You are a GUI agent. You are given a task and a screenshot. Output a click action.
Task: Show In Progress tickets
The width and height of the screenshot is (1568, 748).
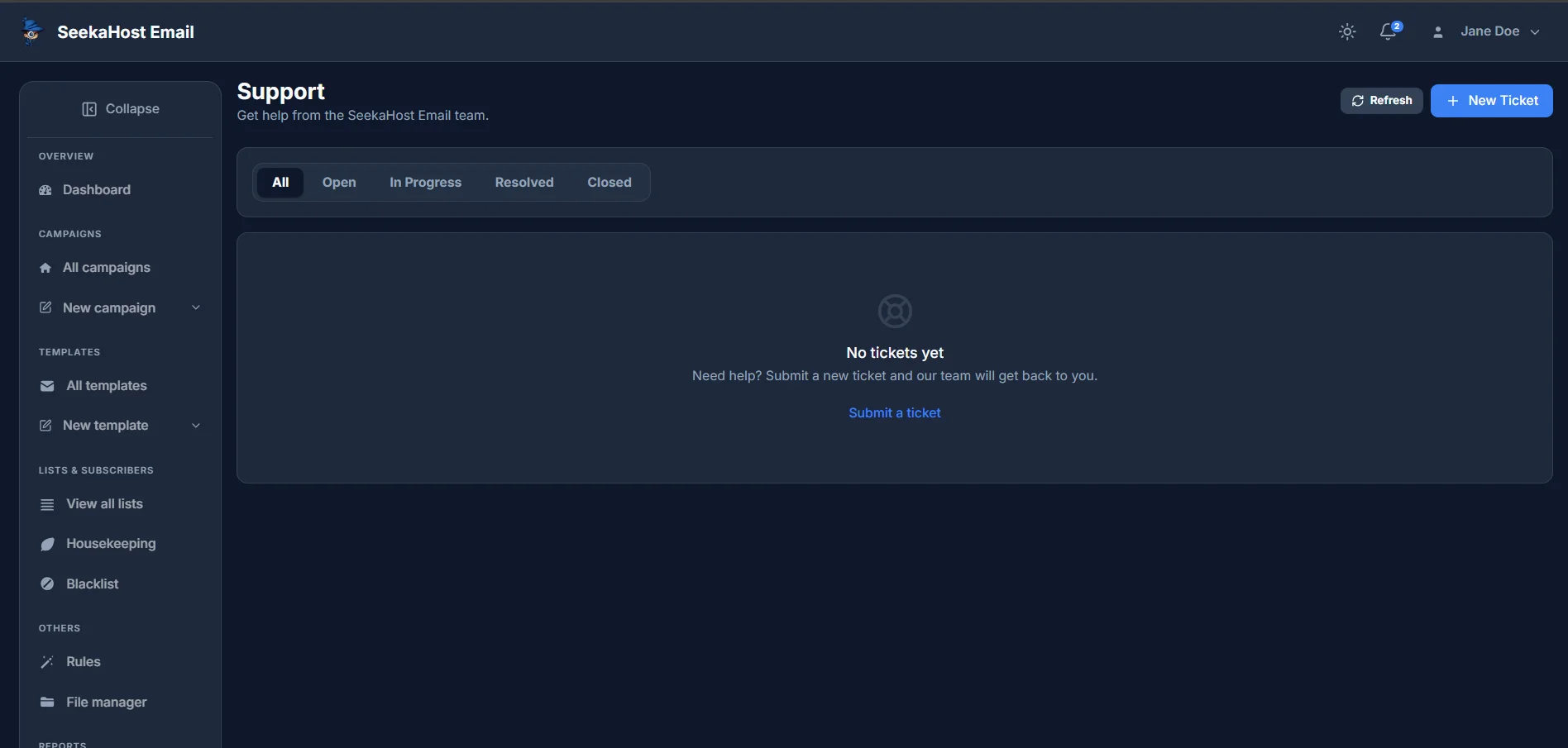pos(425,183)
